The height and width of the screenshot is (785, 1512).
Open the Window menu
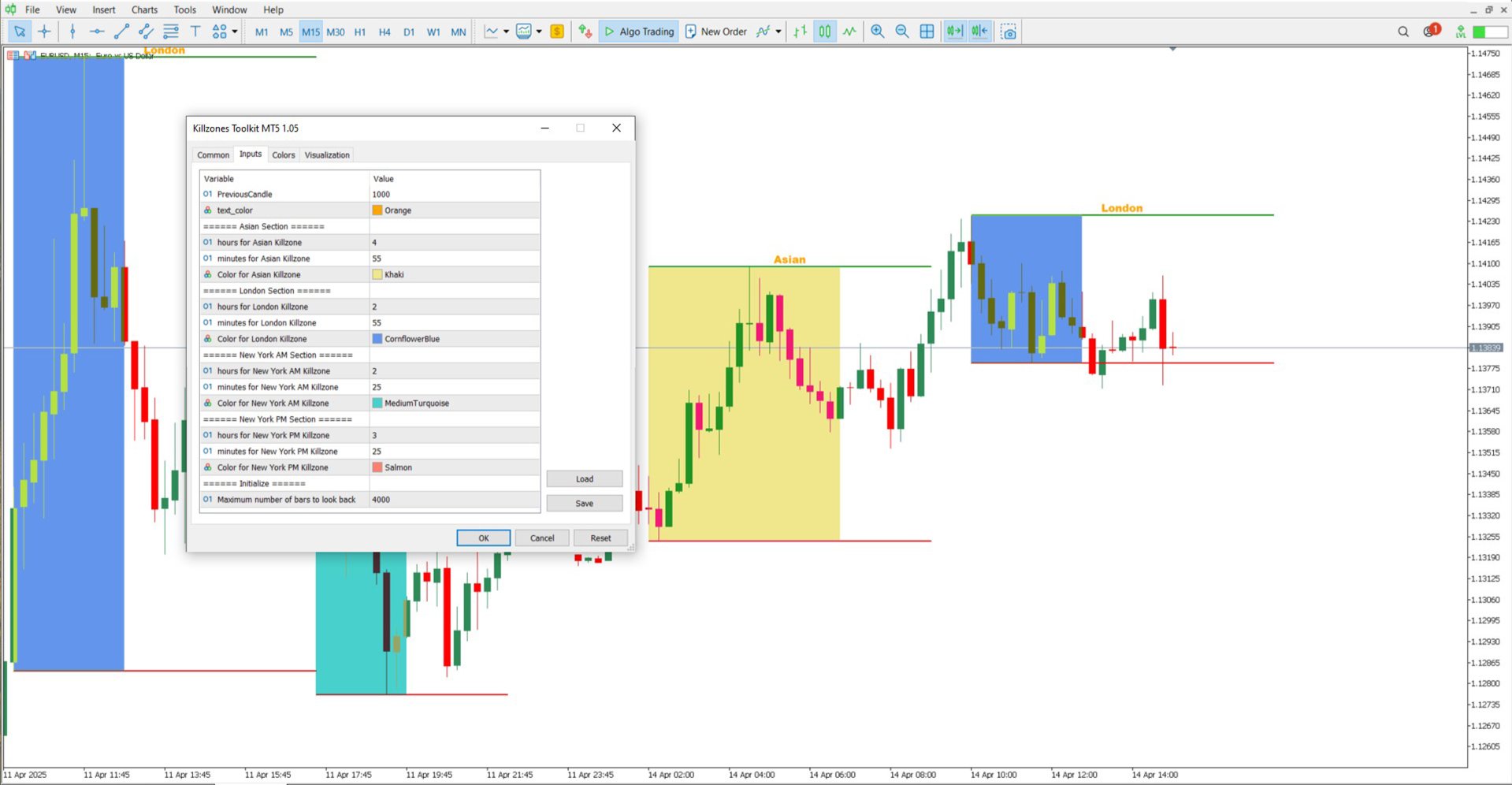pos(229,9)
